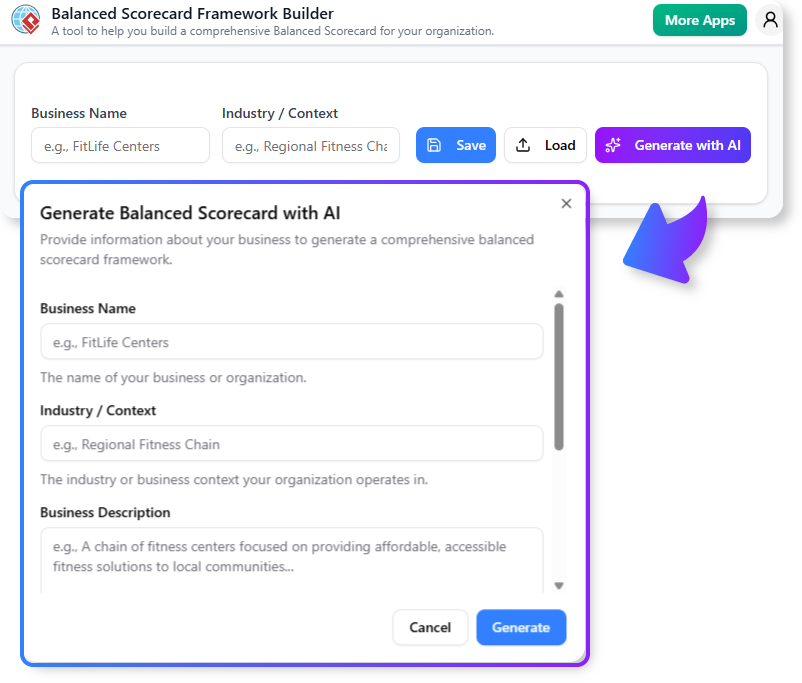Open the More Apps menu
Screen dimensions: 802x683
[699, 20]
